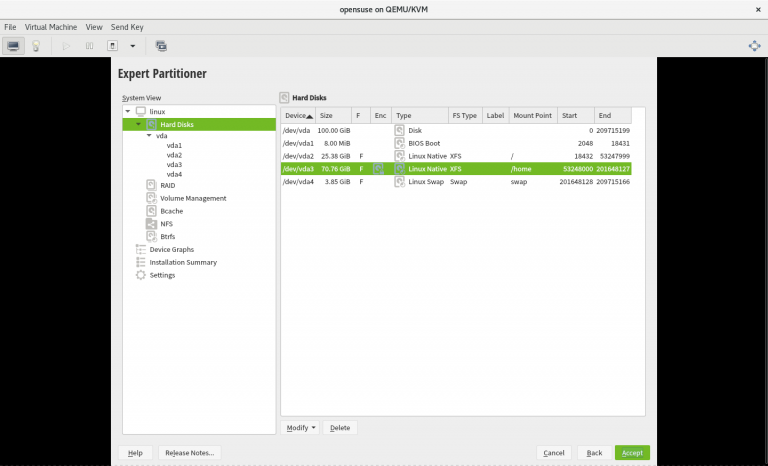Select the /dev/vda4 swap row
The image size is (768, 466).
click(456, 182)
